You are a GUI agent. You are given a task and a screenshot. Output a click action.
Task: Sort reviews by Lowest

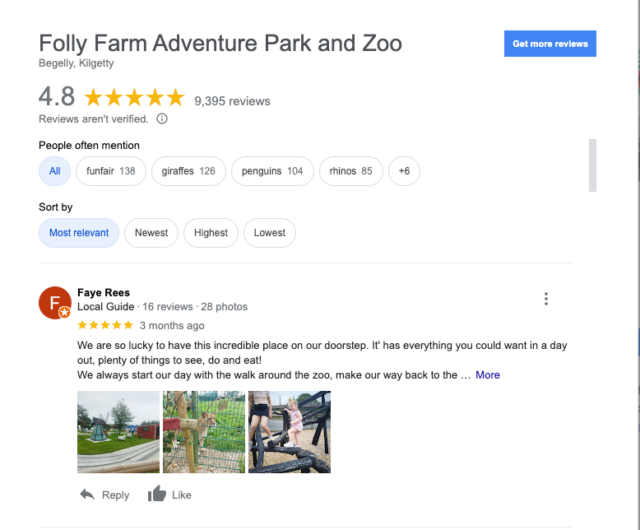(269, 233)
